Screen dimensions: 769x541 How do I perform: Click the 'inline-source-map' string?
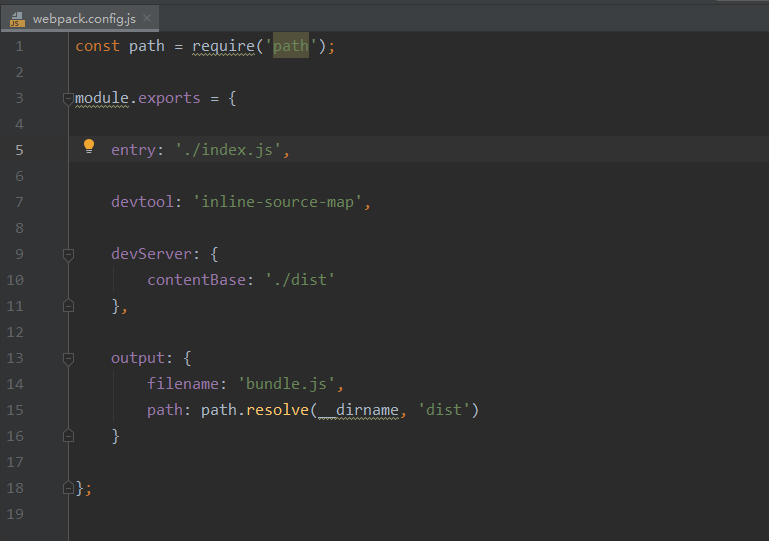click(278, 202)
